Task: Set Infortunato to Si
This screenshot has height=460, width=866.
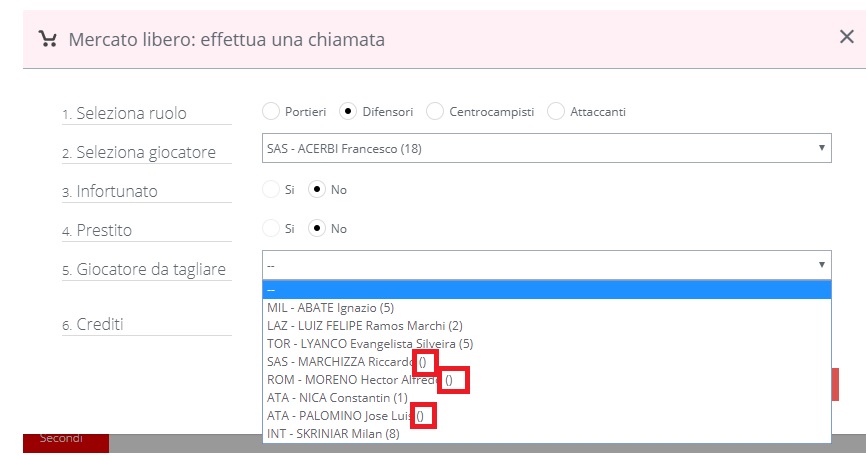Action: point(270,189)
